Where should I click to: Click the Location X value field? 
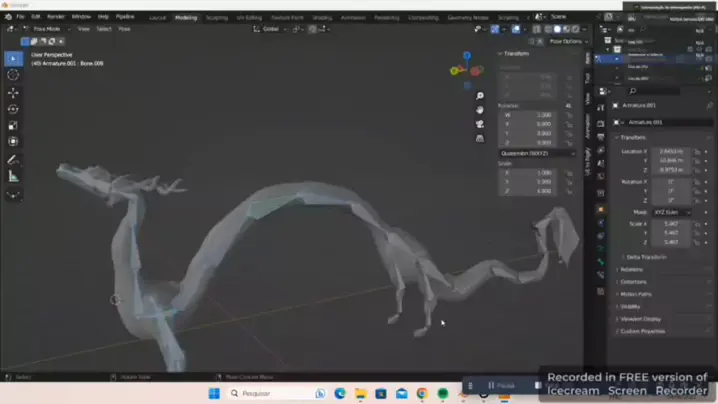pyautogui.click(x=671, y=151)
